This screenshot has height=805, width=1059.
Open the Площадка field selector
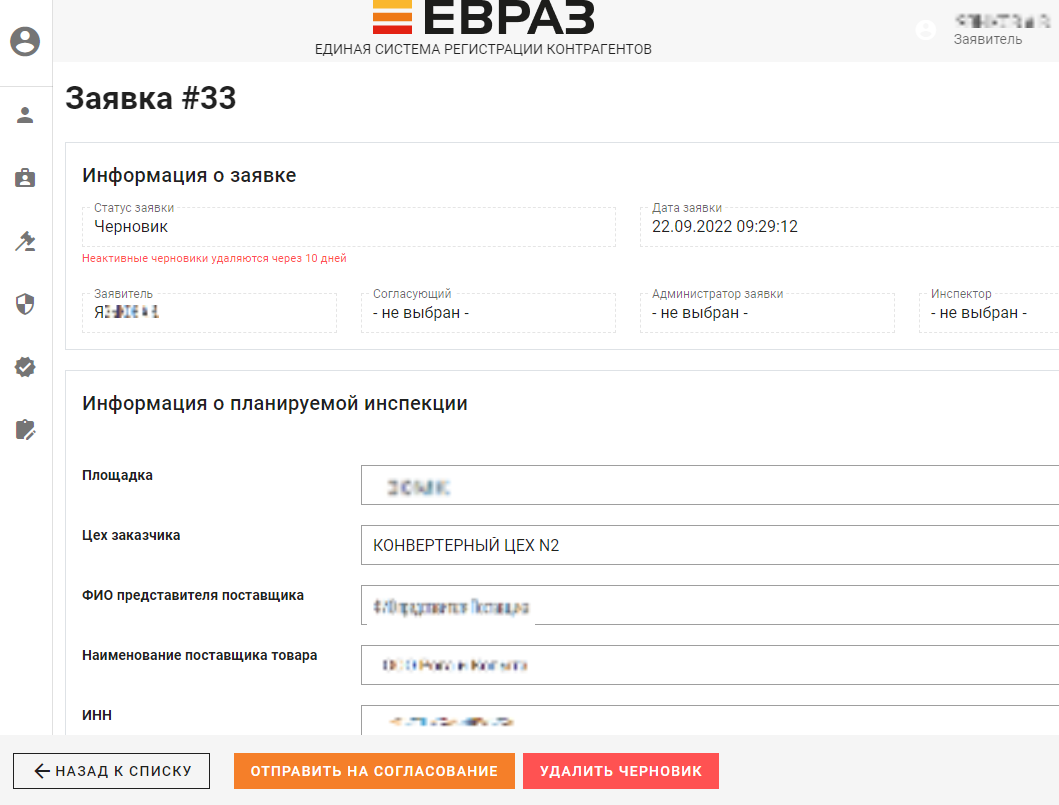tap(709, 486)
